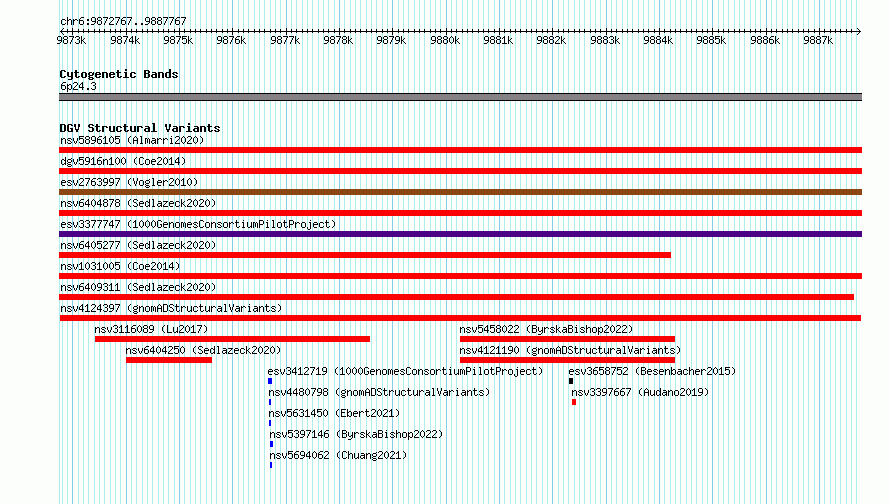Click the red bar under nsv6404878
Viewport: 890px width, 504px height.
460,213
